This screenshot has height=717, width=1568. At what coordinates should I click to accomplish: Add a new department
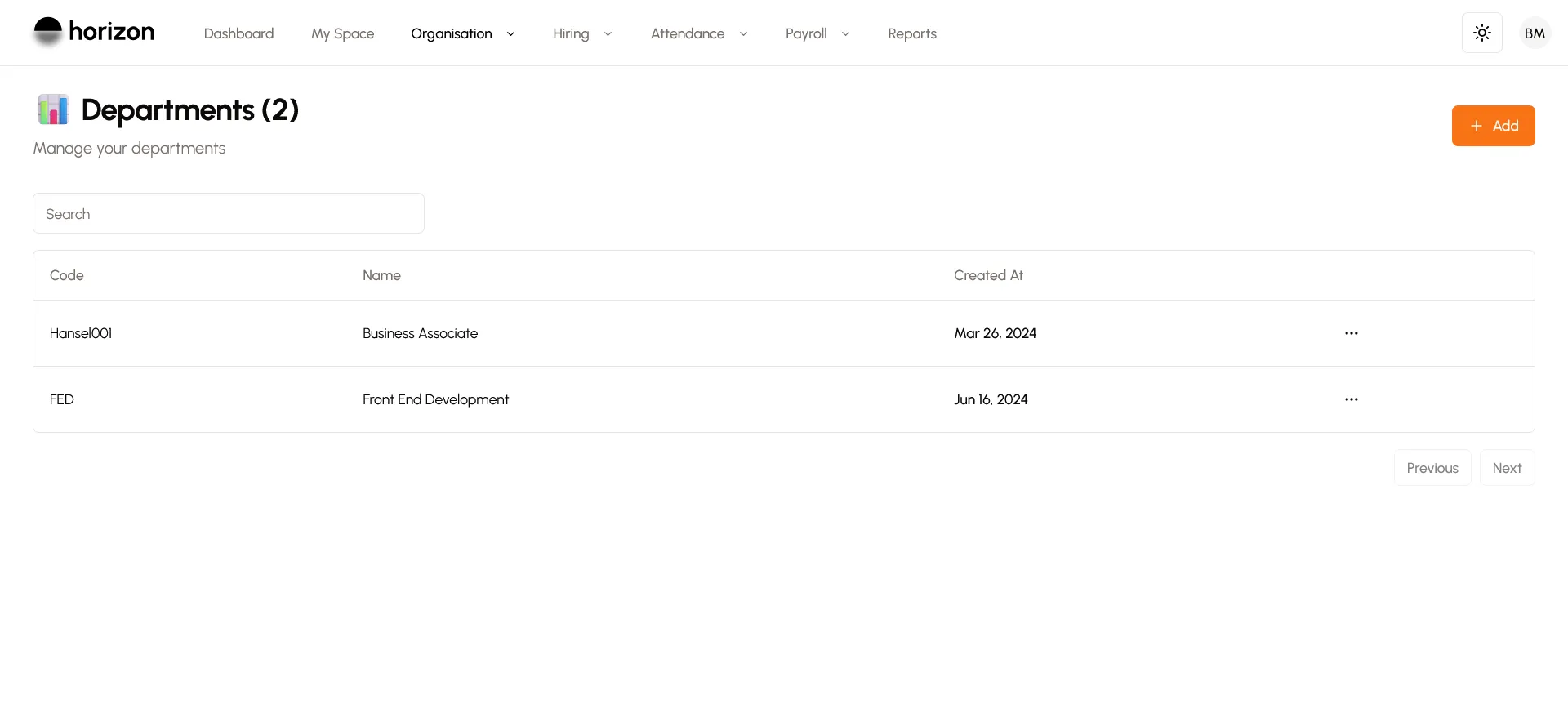[1493, 126]
